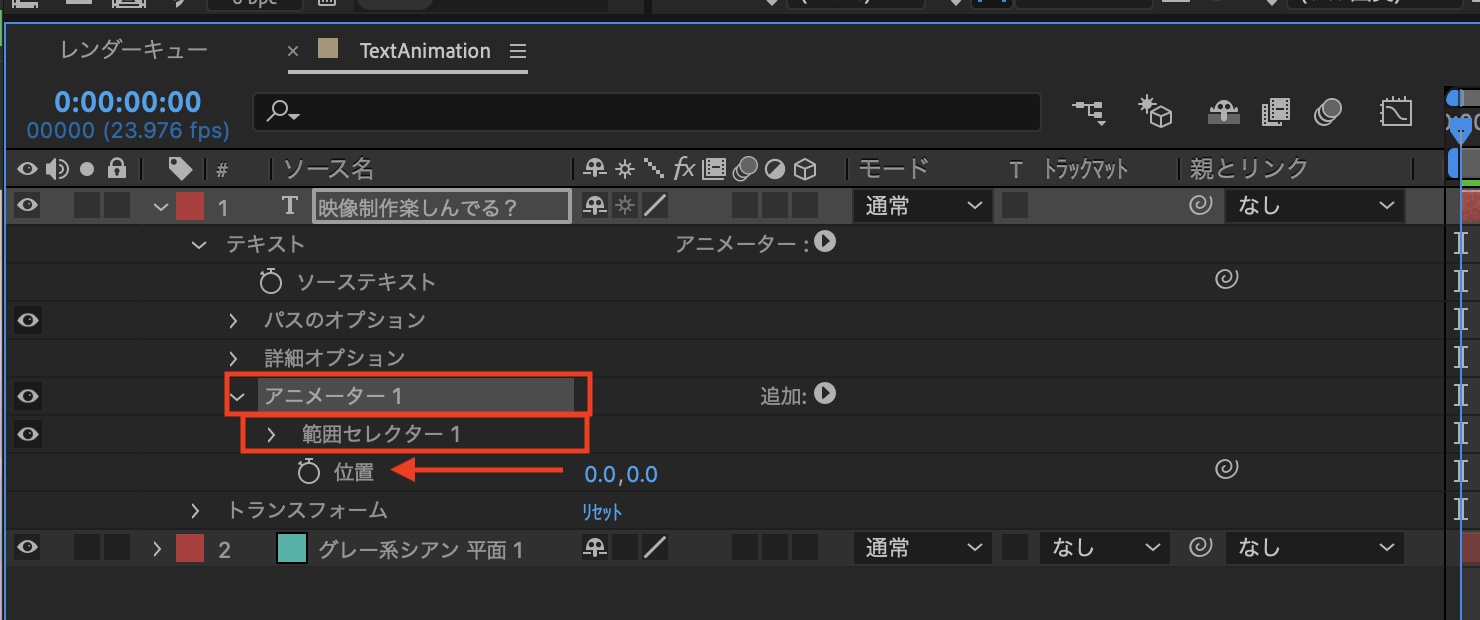Toggle preserve transparency box on layer 1
This screenshot has width=1480, height=620.
[x=1015, y=206]
